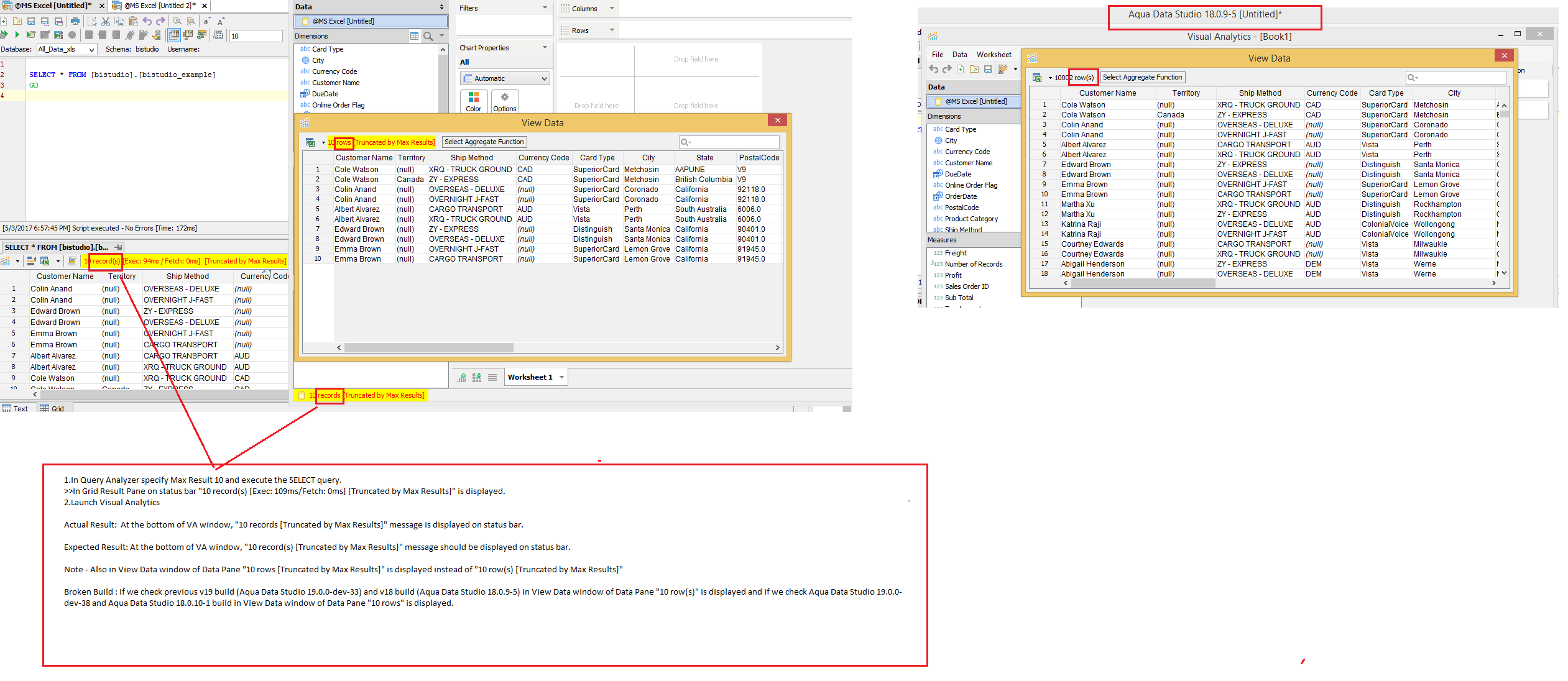The width and height of the screenshot is (1568, 681).
Task: Open the Database All_Data_xls dropdown
Action: pos(91,50)
